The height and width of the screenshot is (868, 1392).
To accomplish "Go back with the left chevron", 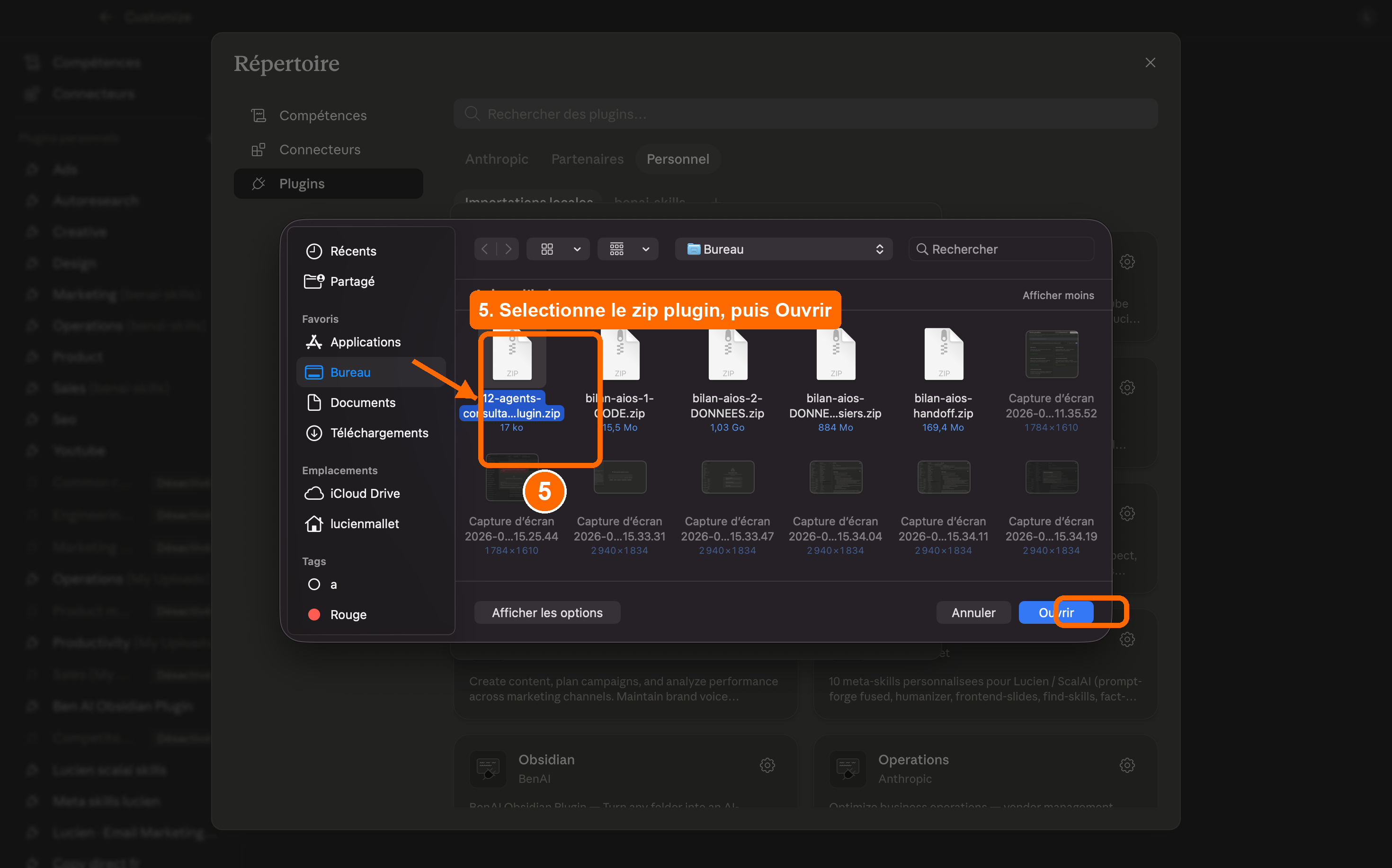I will click(485, 249).
